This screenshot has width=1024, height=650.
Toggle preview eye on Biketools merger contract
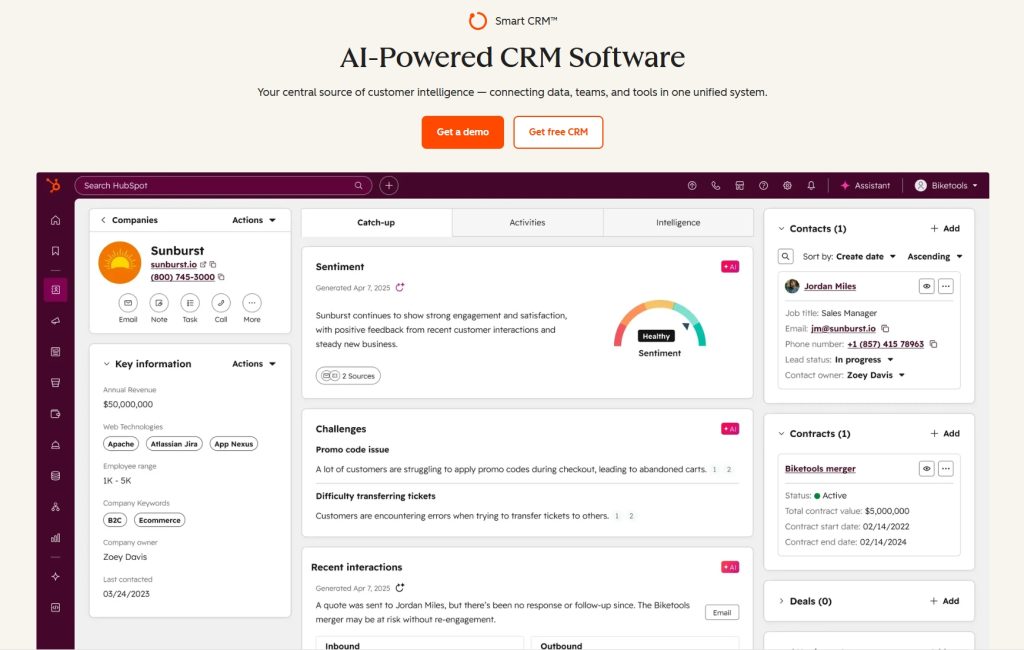(x=926, y=468)
